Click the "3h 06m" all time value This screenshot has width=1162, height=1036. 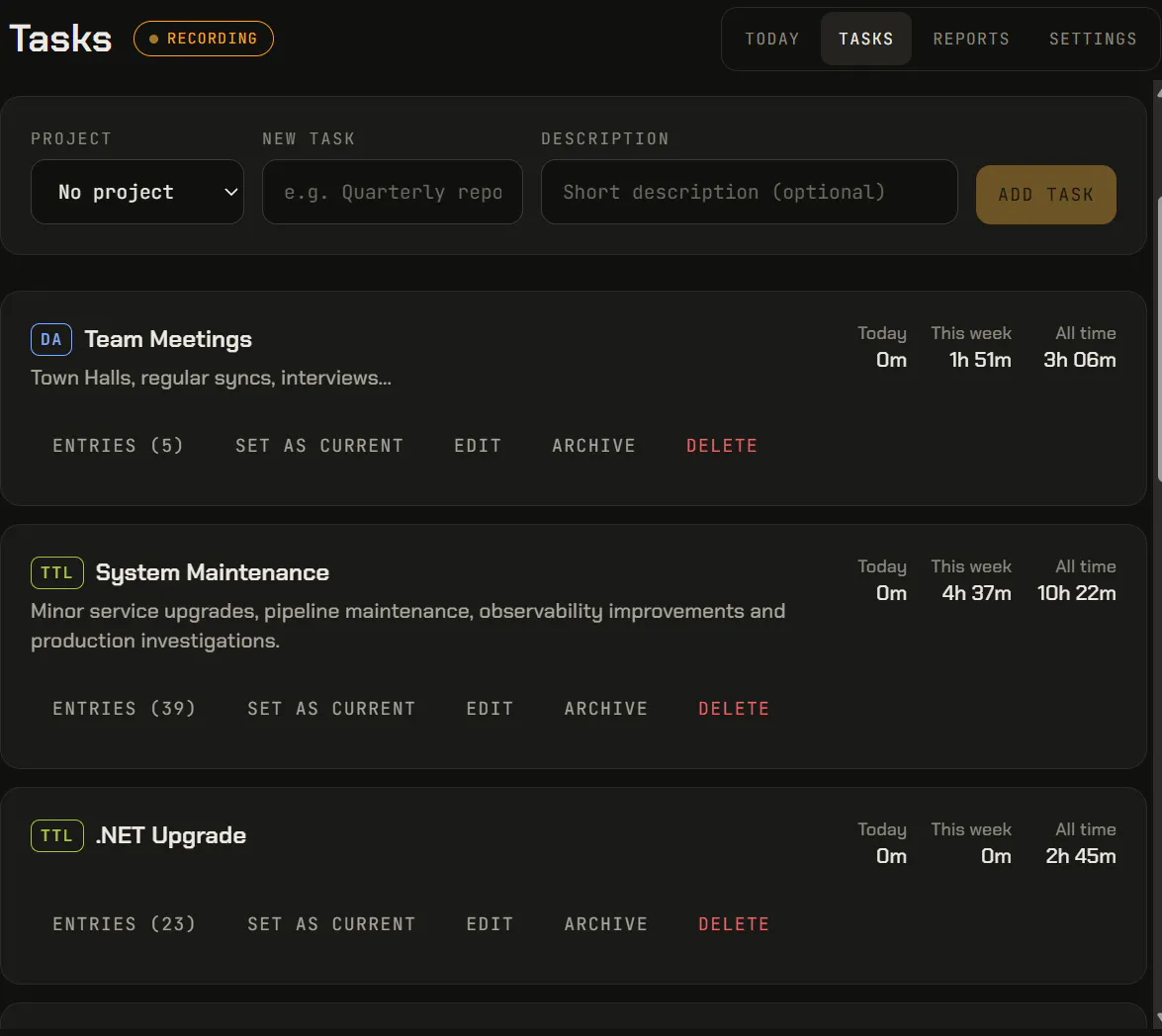(1080, 360)
